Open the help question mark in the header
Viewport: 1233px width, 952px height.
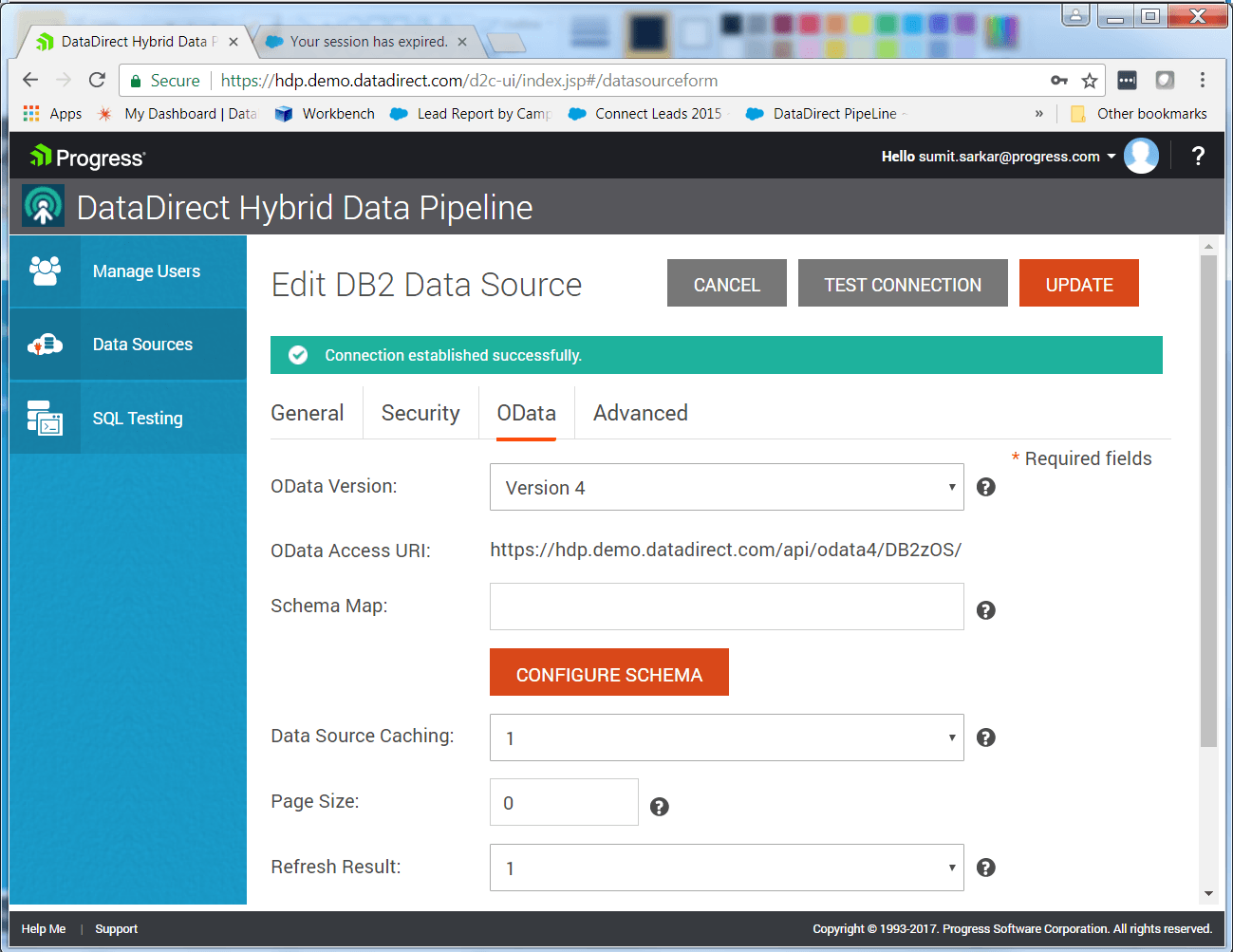coord(1198,156)
